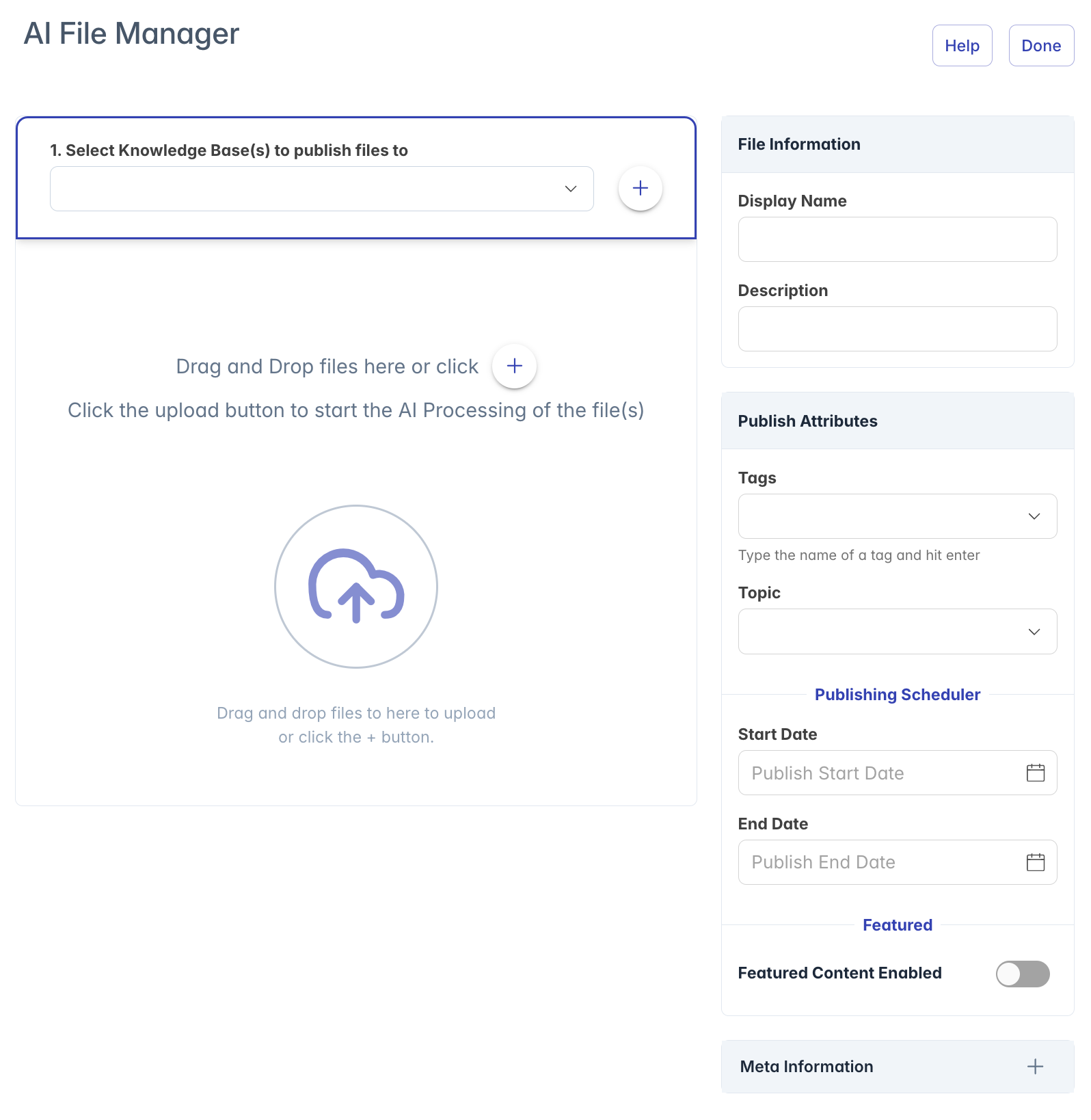The height and width of the screenshot is (1120, 1091).
Task: Expand Meta Information with its plus icon
Action: (1035, 1066)
